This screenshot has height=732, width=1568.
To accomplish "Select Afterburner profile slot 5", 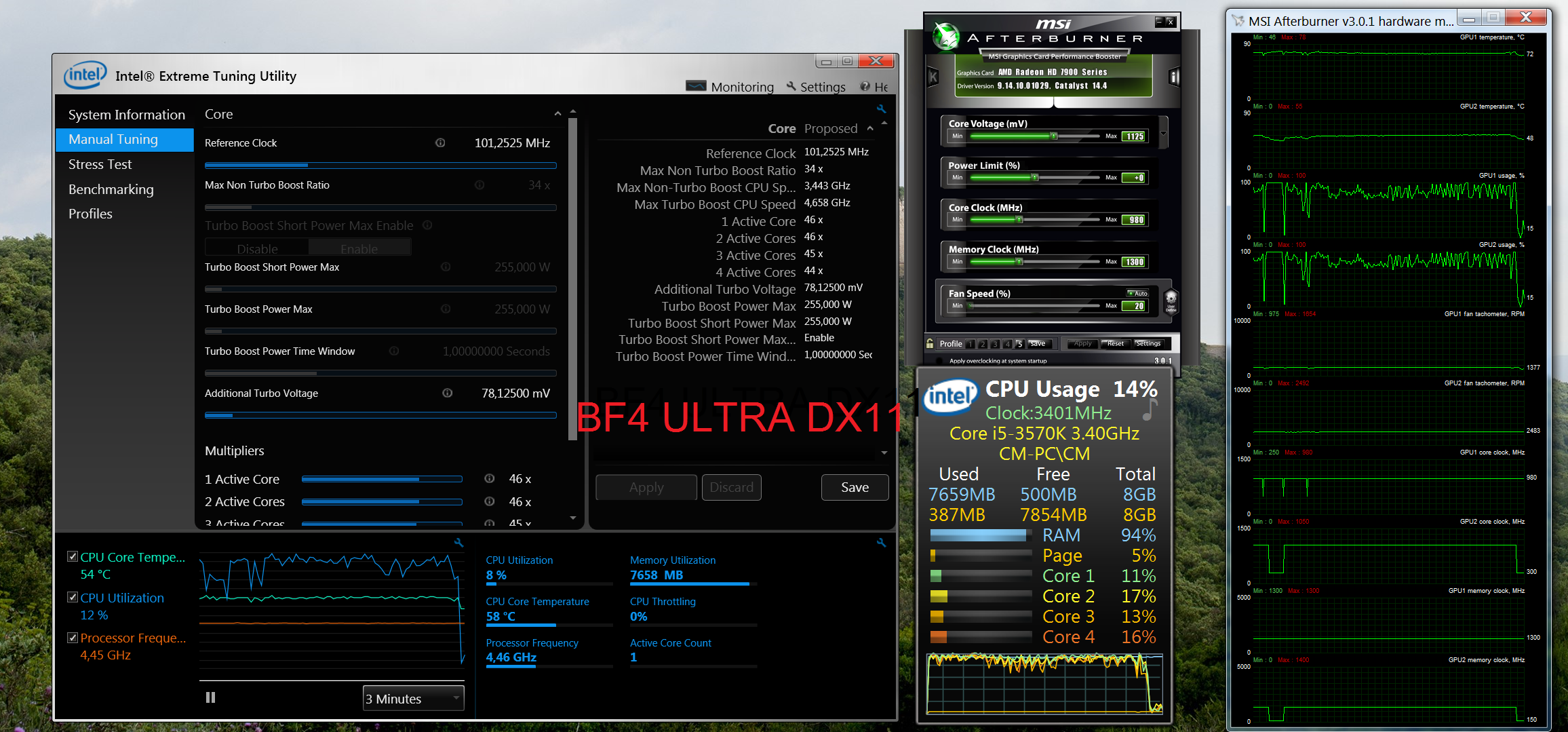I will (x=1019, y=344).
